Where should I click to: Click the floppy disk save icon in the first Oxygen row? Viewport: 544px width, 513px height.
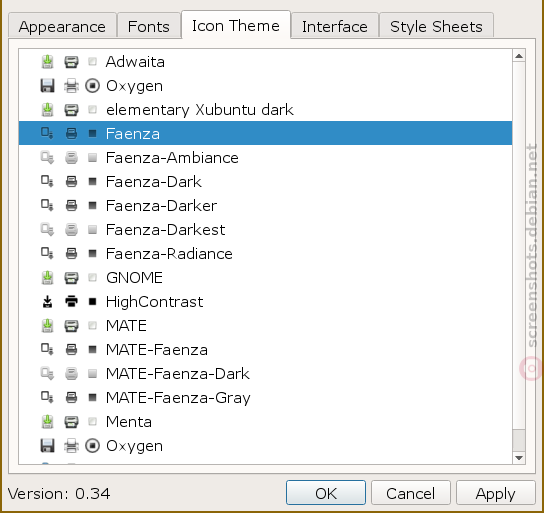tap(48, 86)
